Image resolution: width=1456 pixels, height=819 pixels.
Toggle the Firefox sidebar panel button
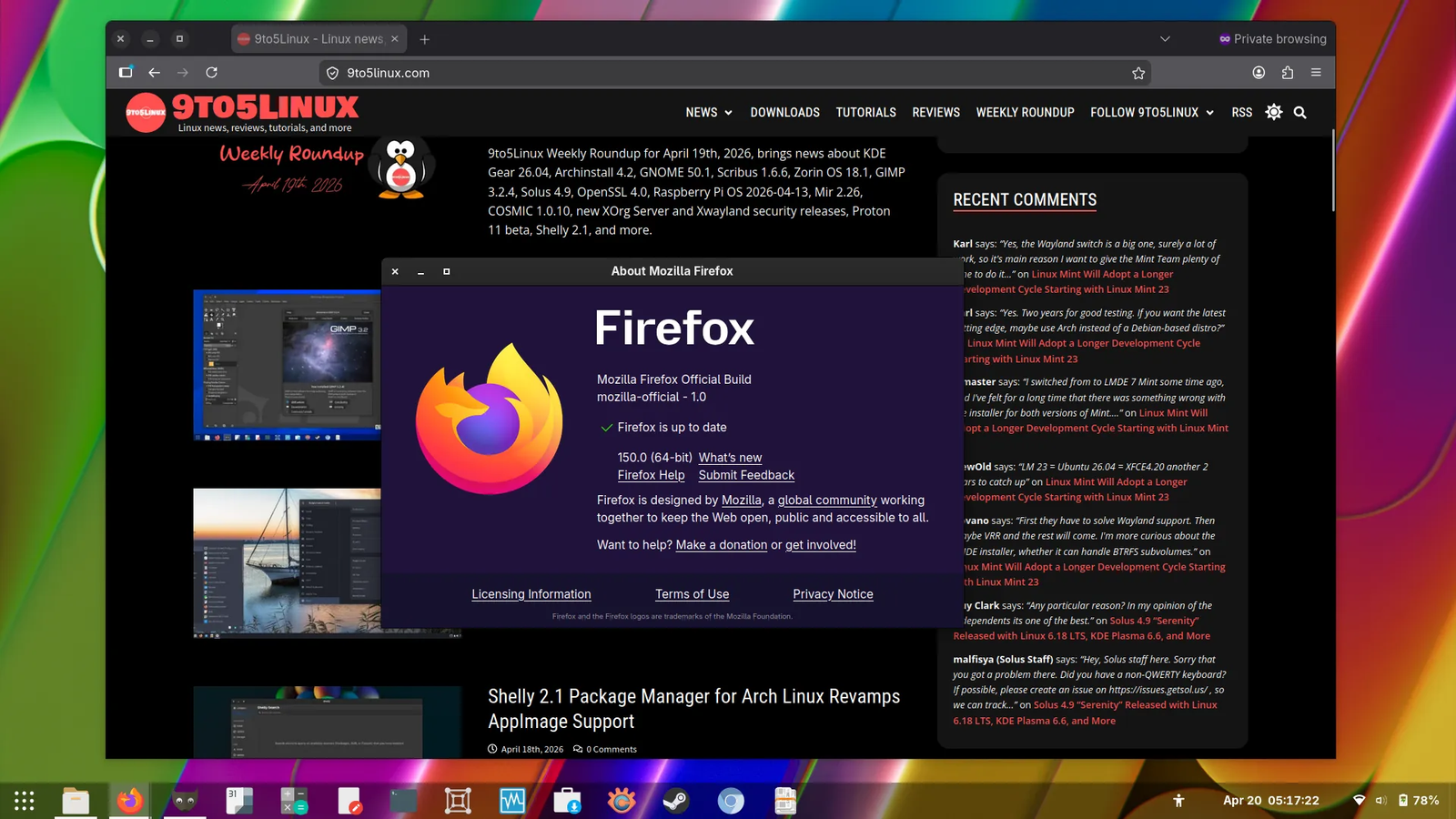(x=126, y=73)
